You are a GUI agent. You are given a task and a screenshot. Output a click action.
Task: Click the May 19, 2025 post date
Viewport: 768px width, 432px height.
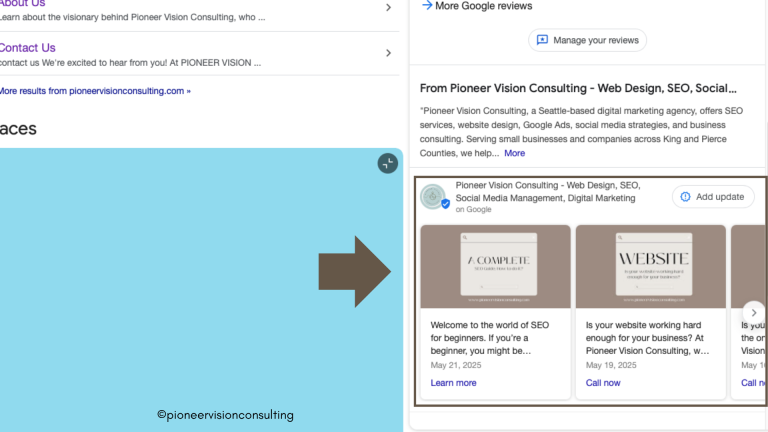(x=611, y=365)
